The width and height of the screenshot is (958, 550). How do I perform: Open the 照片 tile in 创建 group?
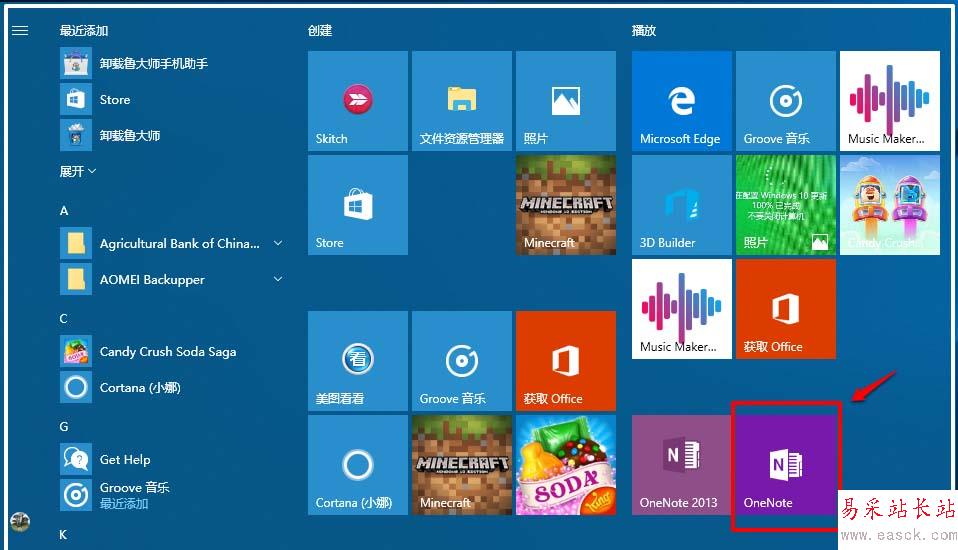(x=566, y=101)
